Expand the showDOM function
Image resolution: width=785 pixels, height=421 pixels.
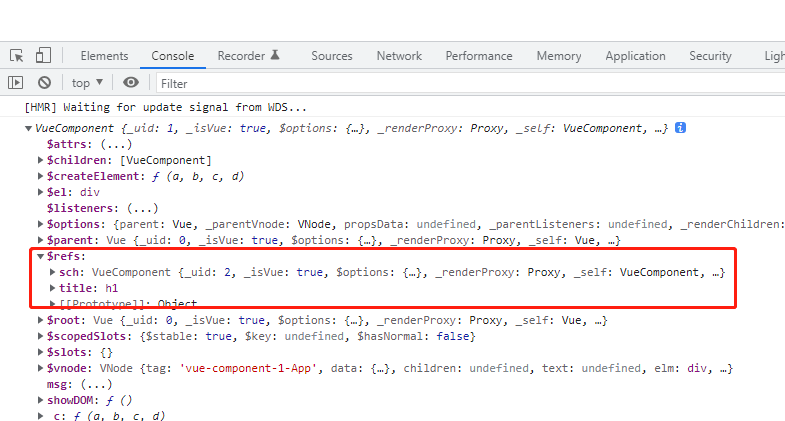click(x=41, y=400)
